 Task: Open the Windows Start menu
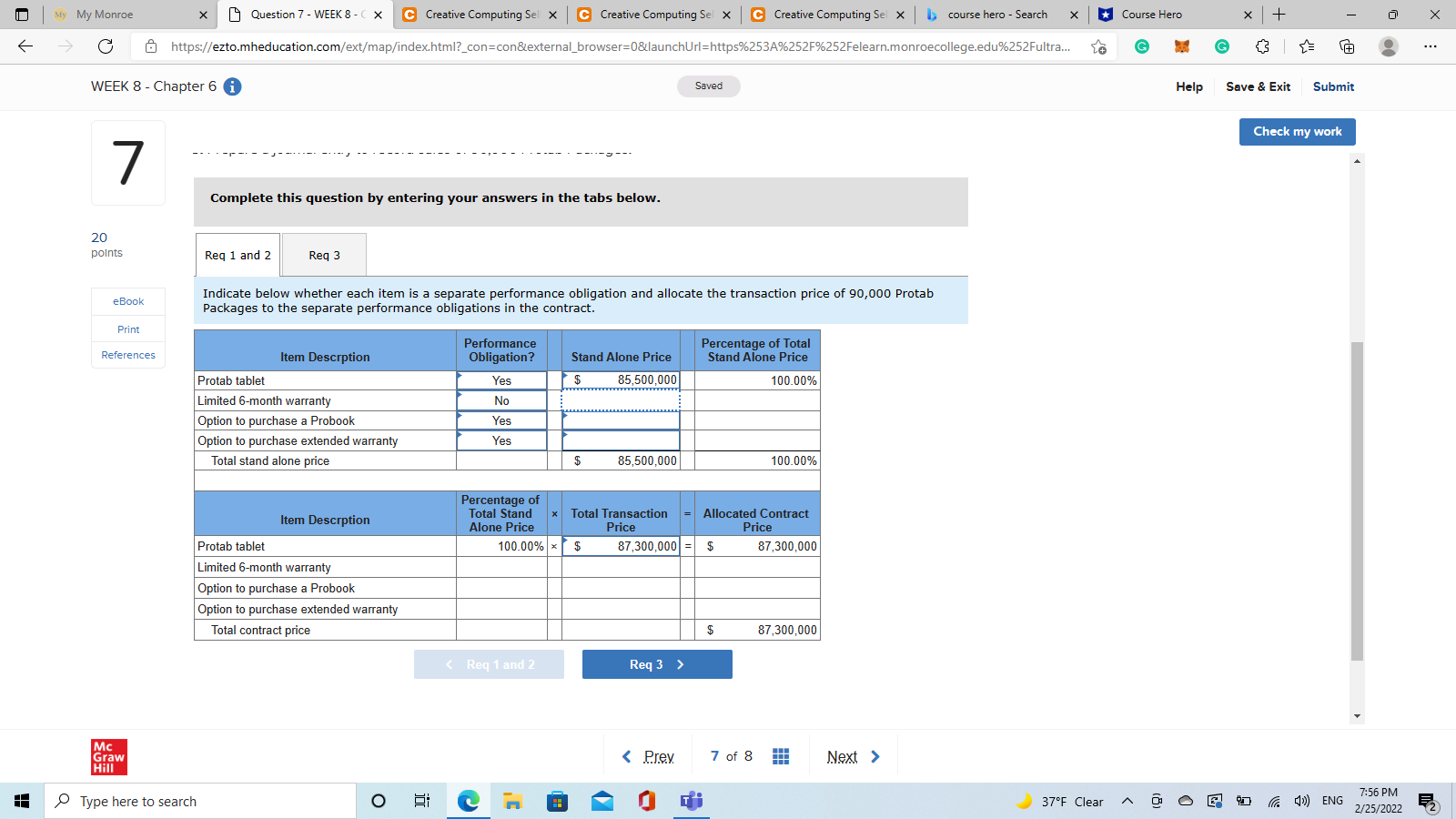(x=22, y=801)
